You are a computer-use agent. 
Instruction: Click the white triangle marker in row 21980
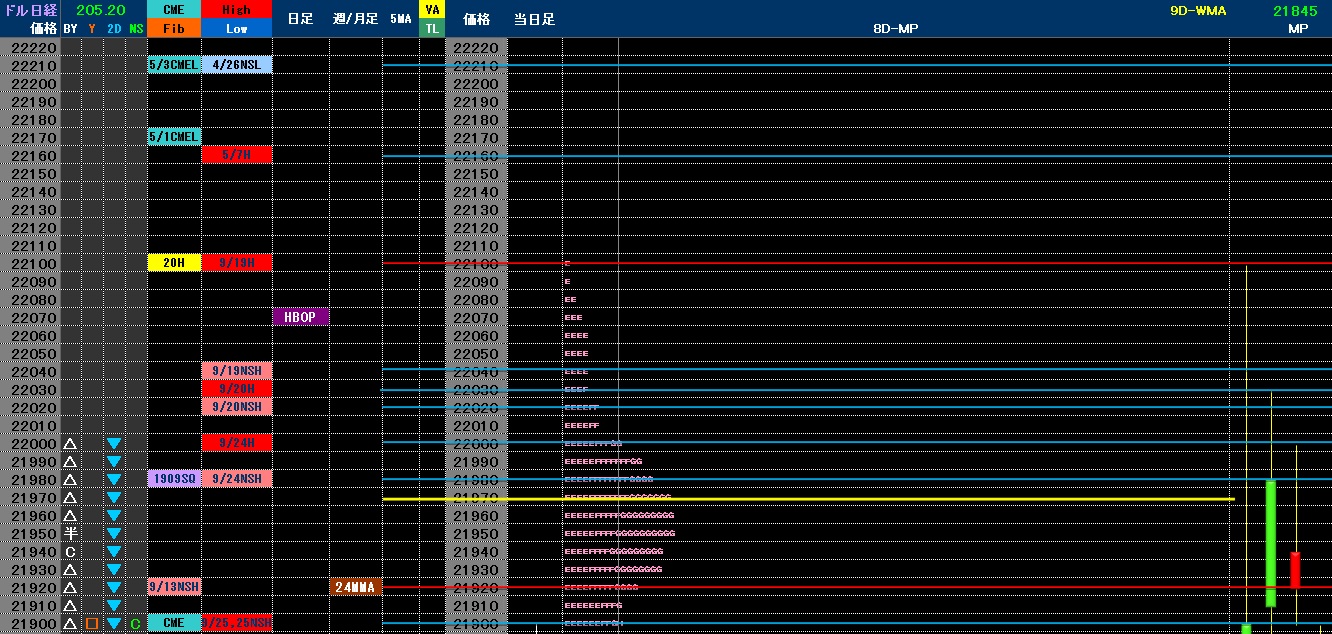pos(70,479)
